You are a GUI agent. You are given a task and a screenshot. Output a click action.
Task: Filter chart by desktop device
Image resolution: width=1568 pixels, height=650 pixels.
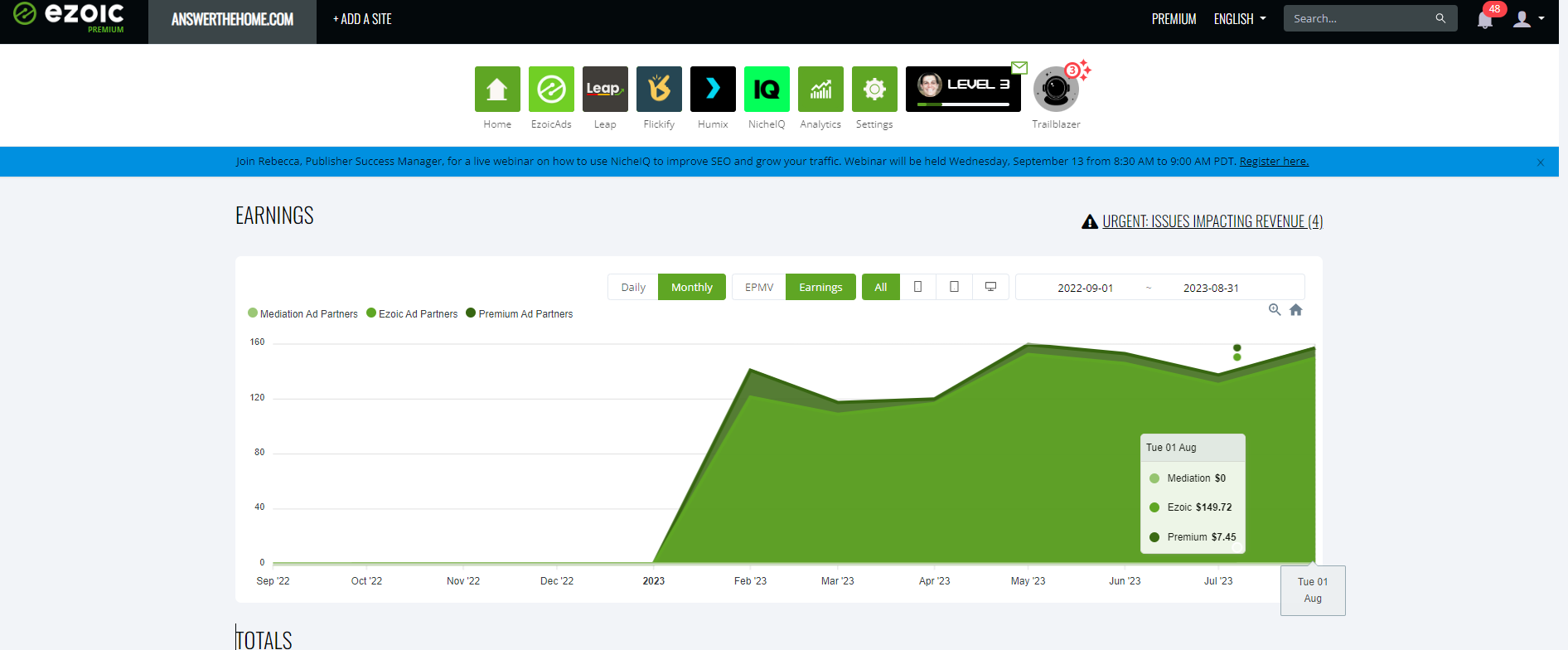click(990, 287)
